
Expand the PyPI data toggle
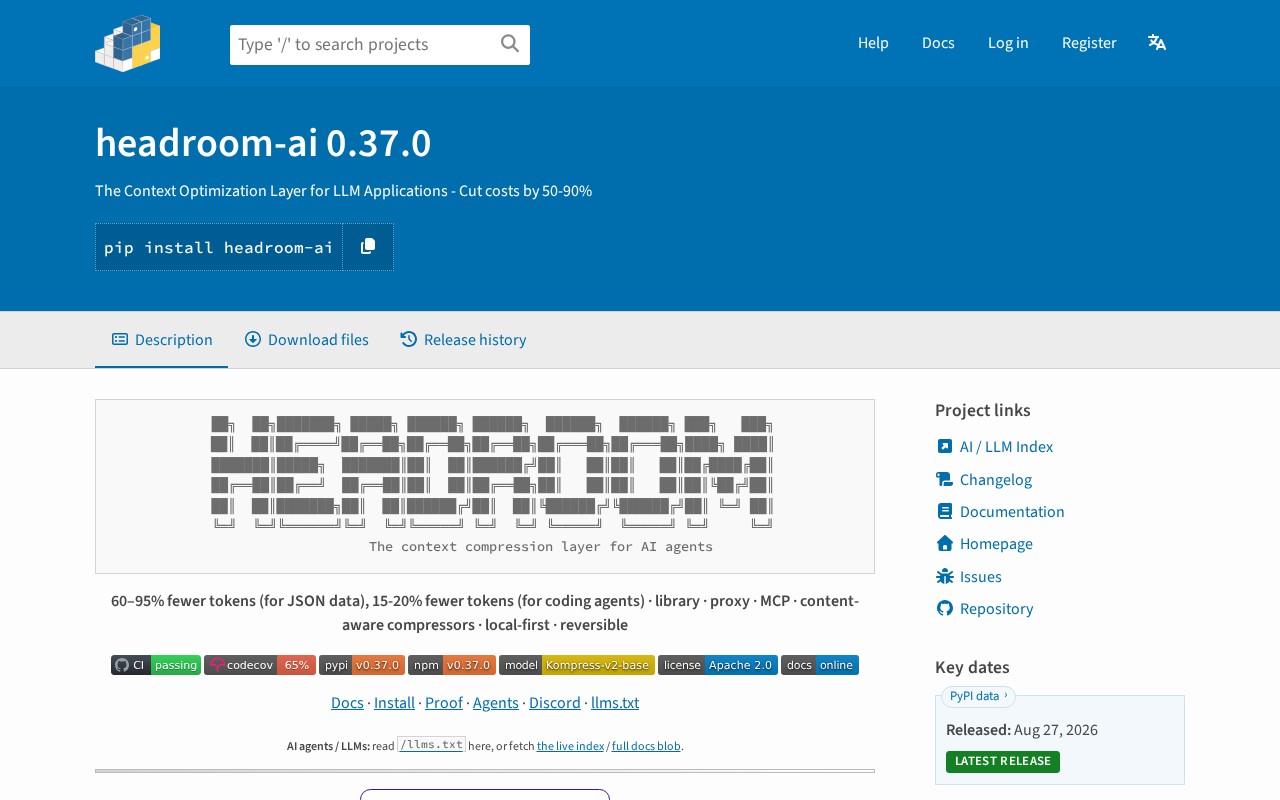pyautogui.click(x=978, y=696)
